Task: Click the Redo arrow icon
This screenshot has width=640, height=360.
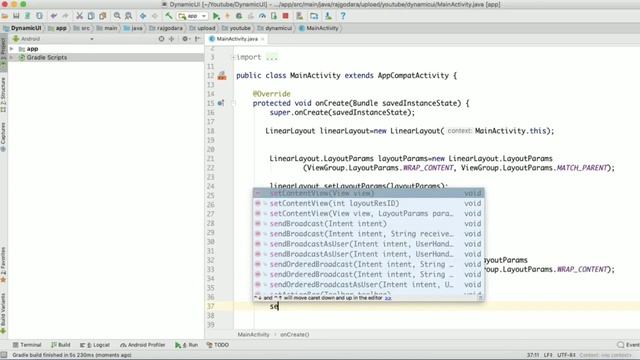Action: pos(65,16)
